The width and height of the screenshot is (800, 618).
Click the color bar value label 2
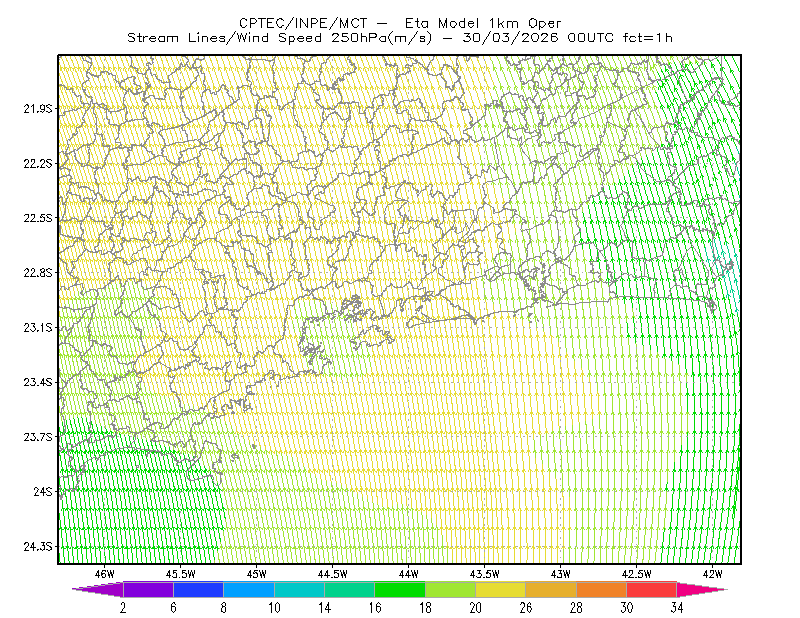pyautogui.click(x=123, y=608)
